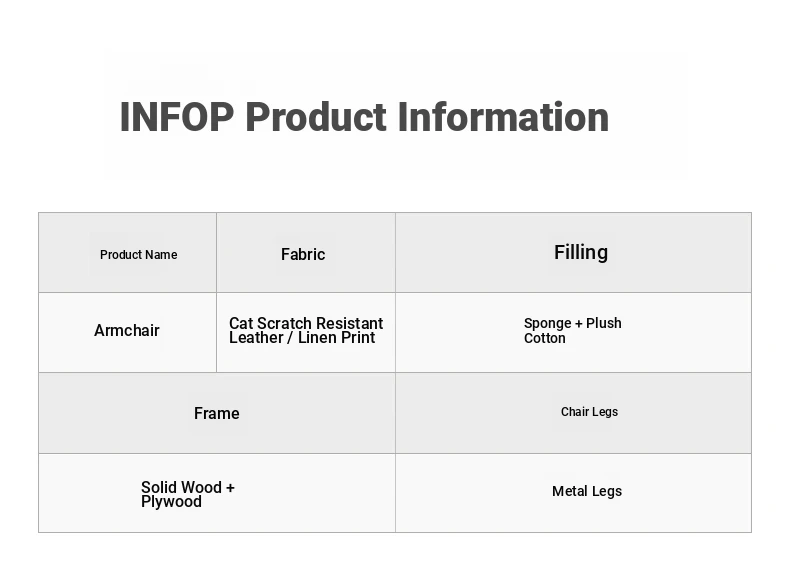Click the INFOP Product Information title
Viewport: 790px width, 573px height.
click(364, 117)
